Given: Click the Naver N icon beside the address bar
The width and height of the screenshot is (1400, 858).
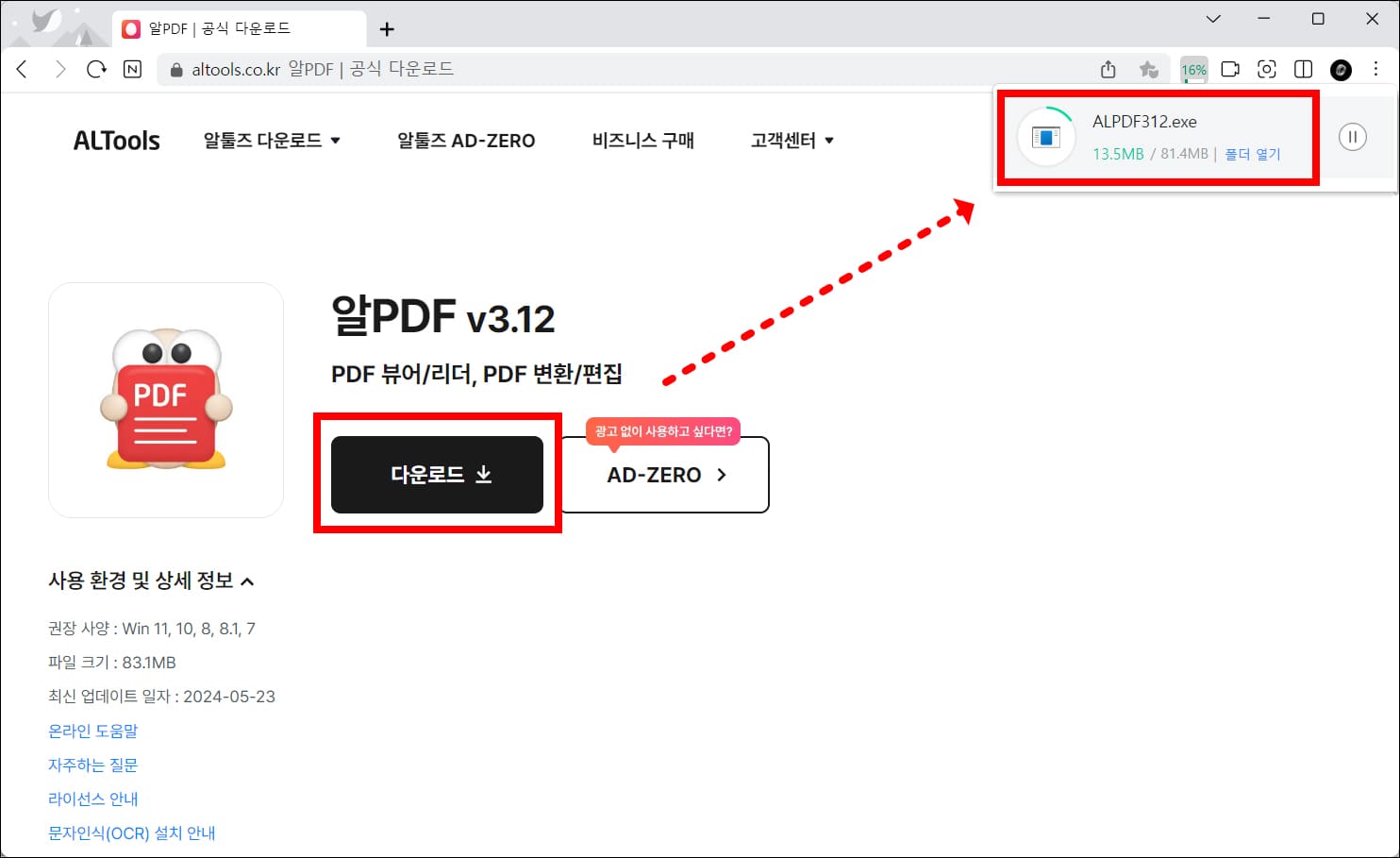Looking at the screenshot, I should click(132, 69).
